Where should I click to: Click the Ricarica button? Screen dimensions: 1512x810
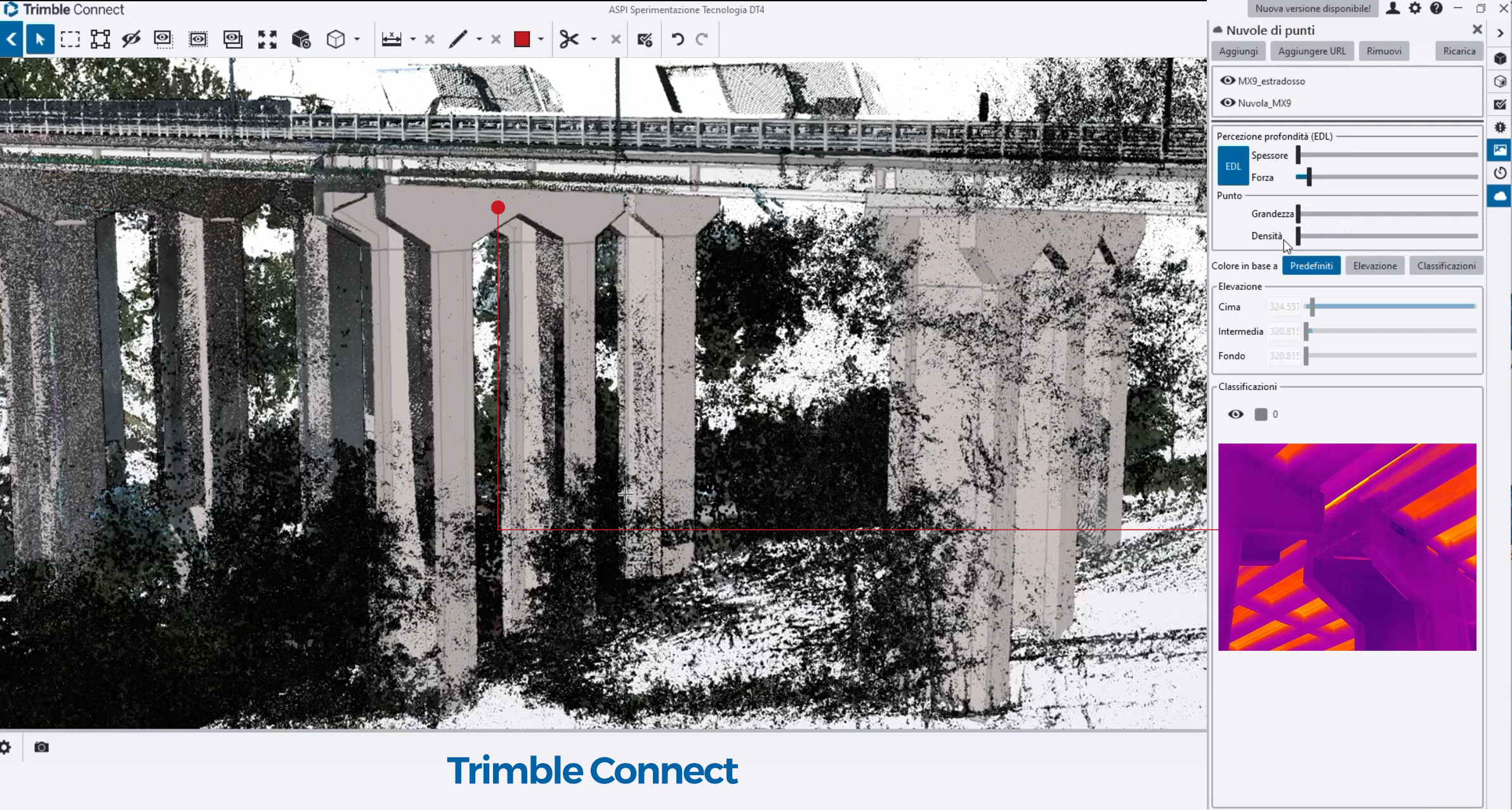point(1459,51)
